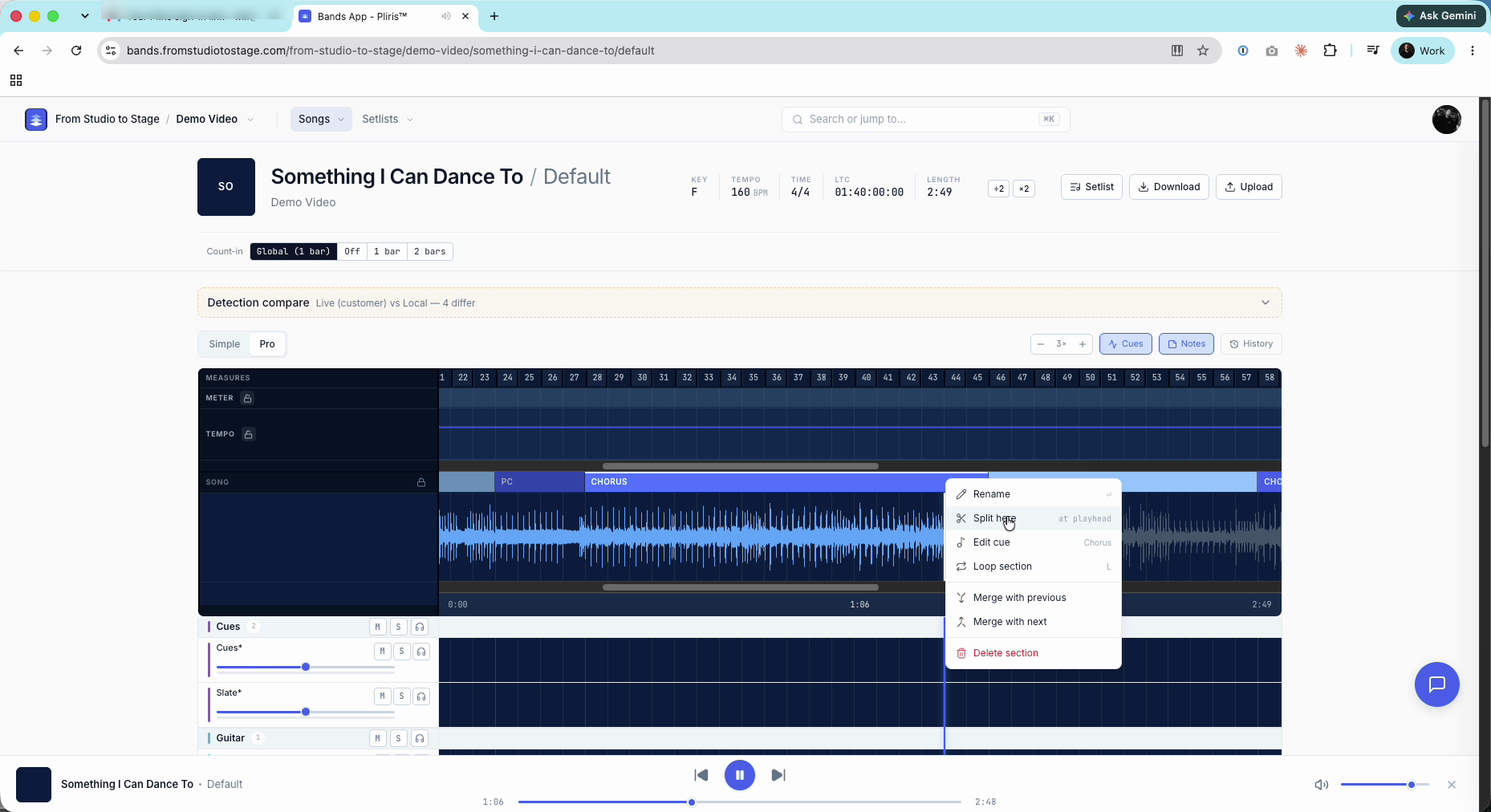This screenshot has width=1491, height=812.
Task: Set count-in to 2 bars
Action: point(430,252)
